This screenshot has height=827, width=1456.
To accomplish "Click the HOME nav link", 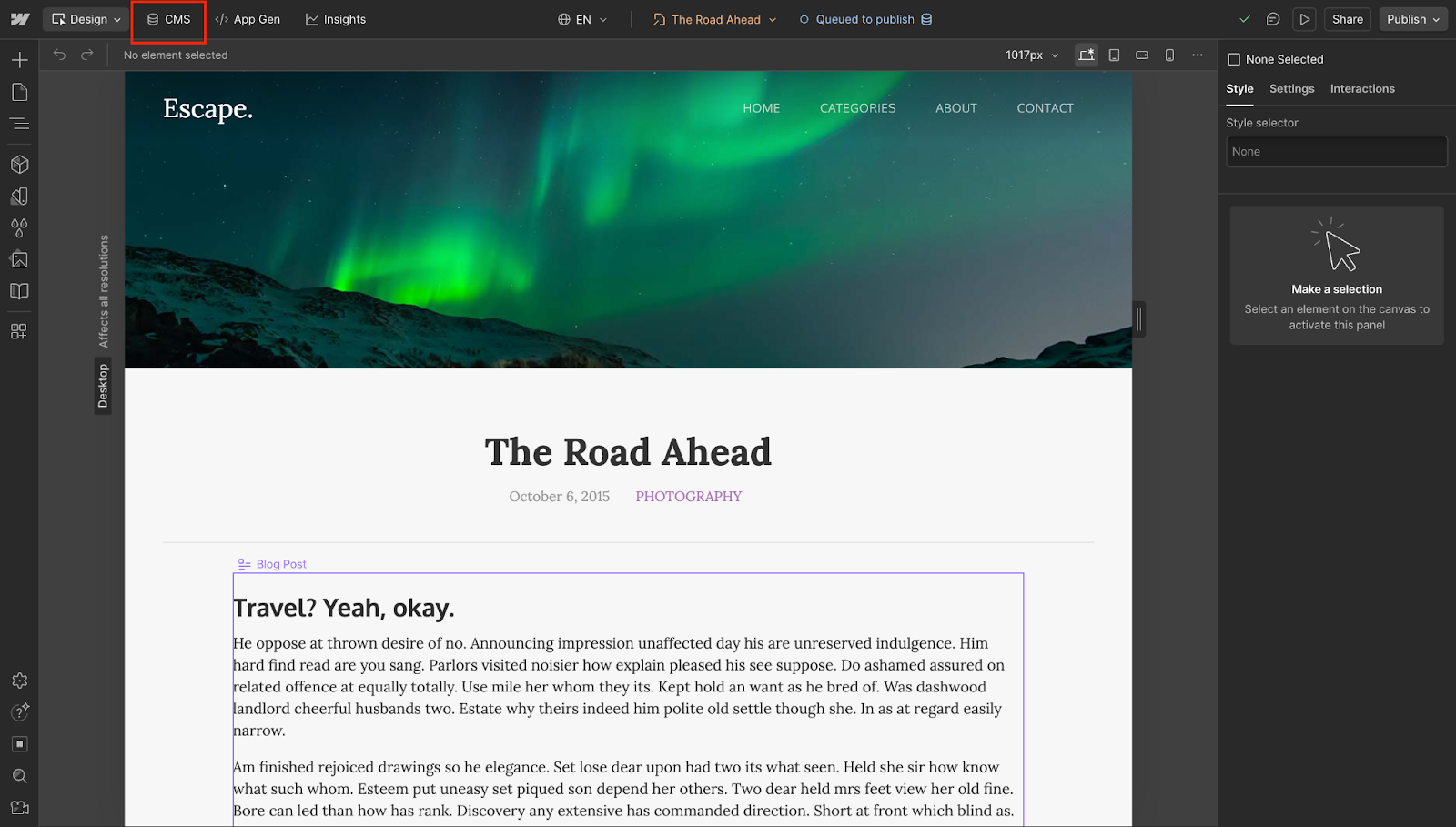I will [761, 108].
